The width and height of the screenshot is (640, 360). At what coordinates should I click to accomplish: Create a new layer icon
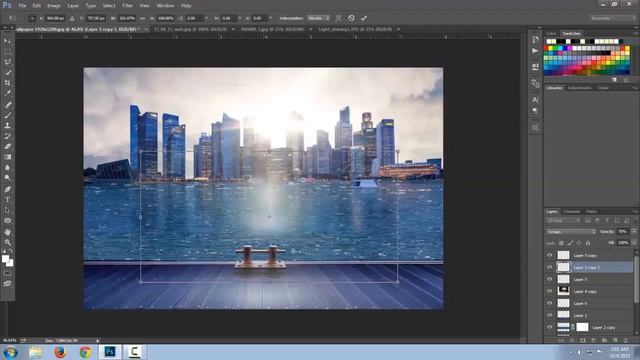coord(615,340)
